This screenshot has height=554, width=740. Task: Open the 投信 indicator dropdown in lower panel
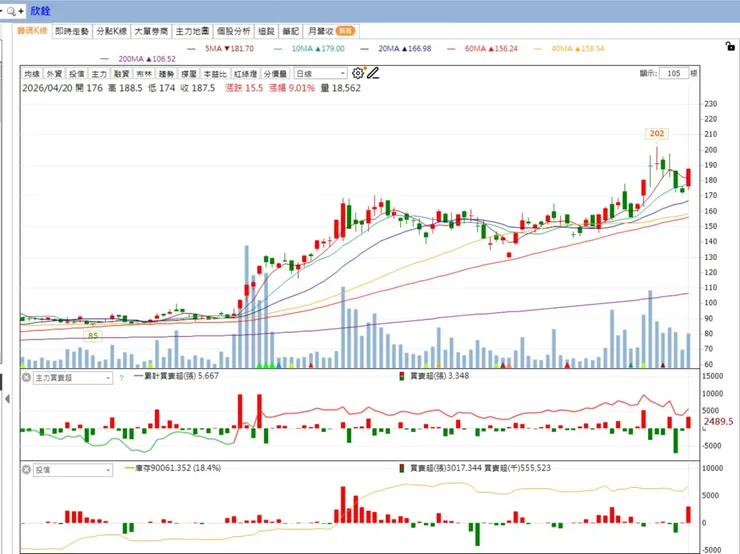73,470
